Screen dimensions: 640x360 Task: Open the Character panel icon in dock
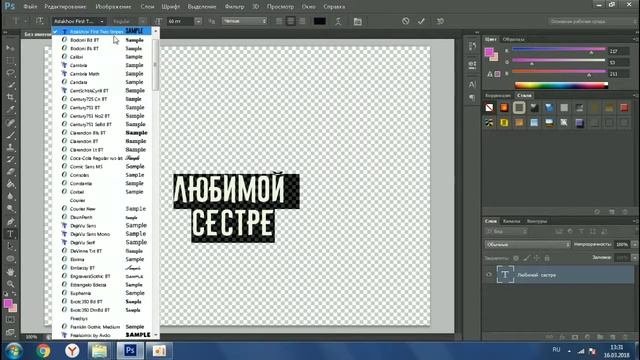tap(472, 84)
